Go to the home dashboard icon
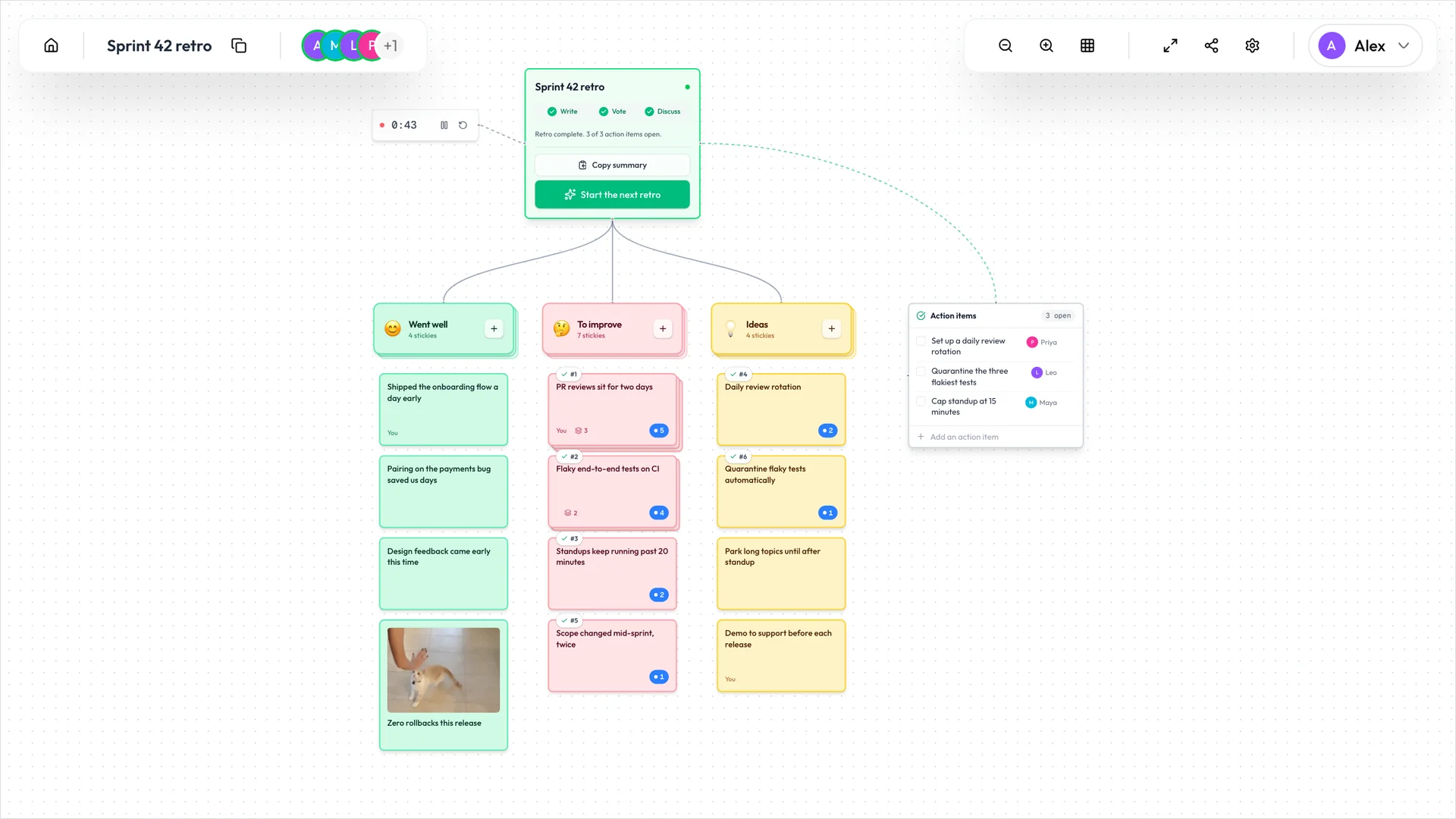 51,45
